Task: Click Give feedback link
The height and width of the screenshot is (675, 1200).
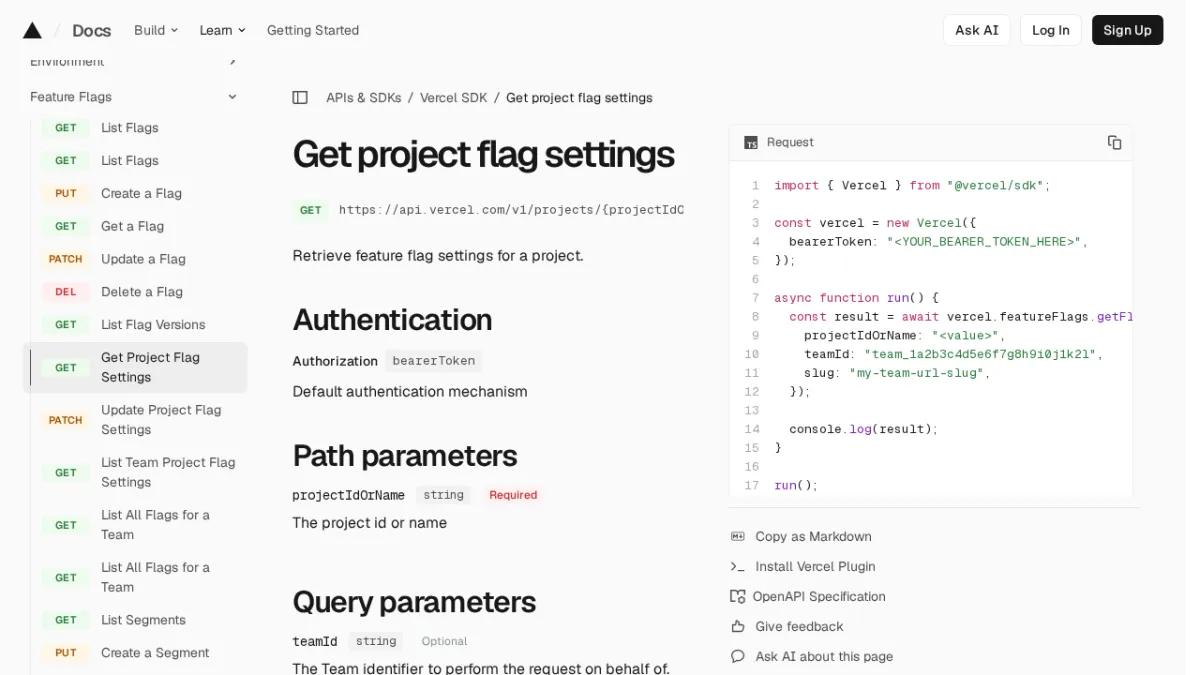Action: (799, 627)
